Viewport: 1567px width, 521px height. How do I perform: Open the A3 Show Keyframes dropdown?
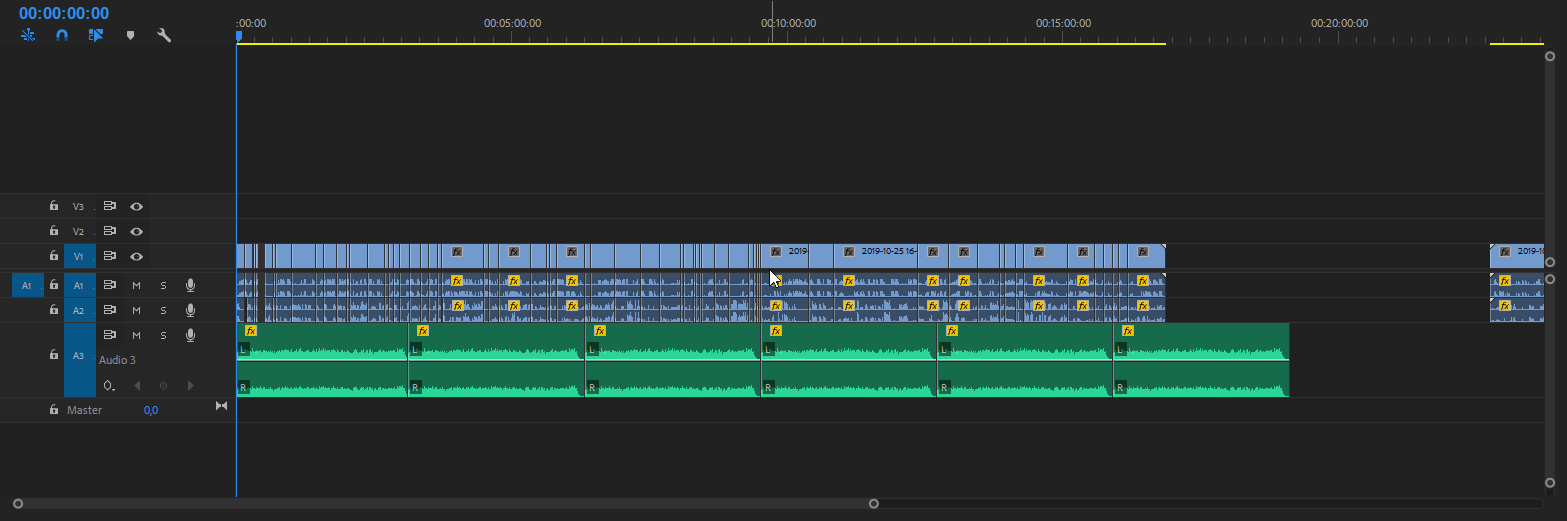click(x=109, y=386)
